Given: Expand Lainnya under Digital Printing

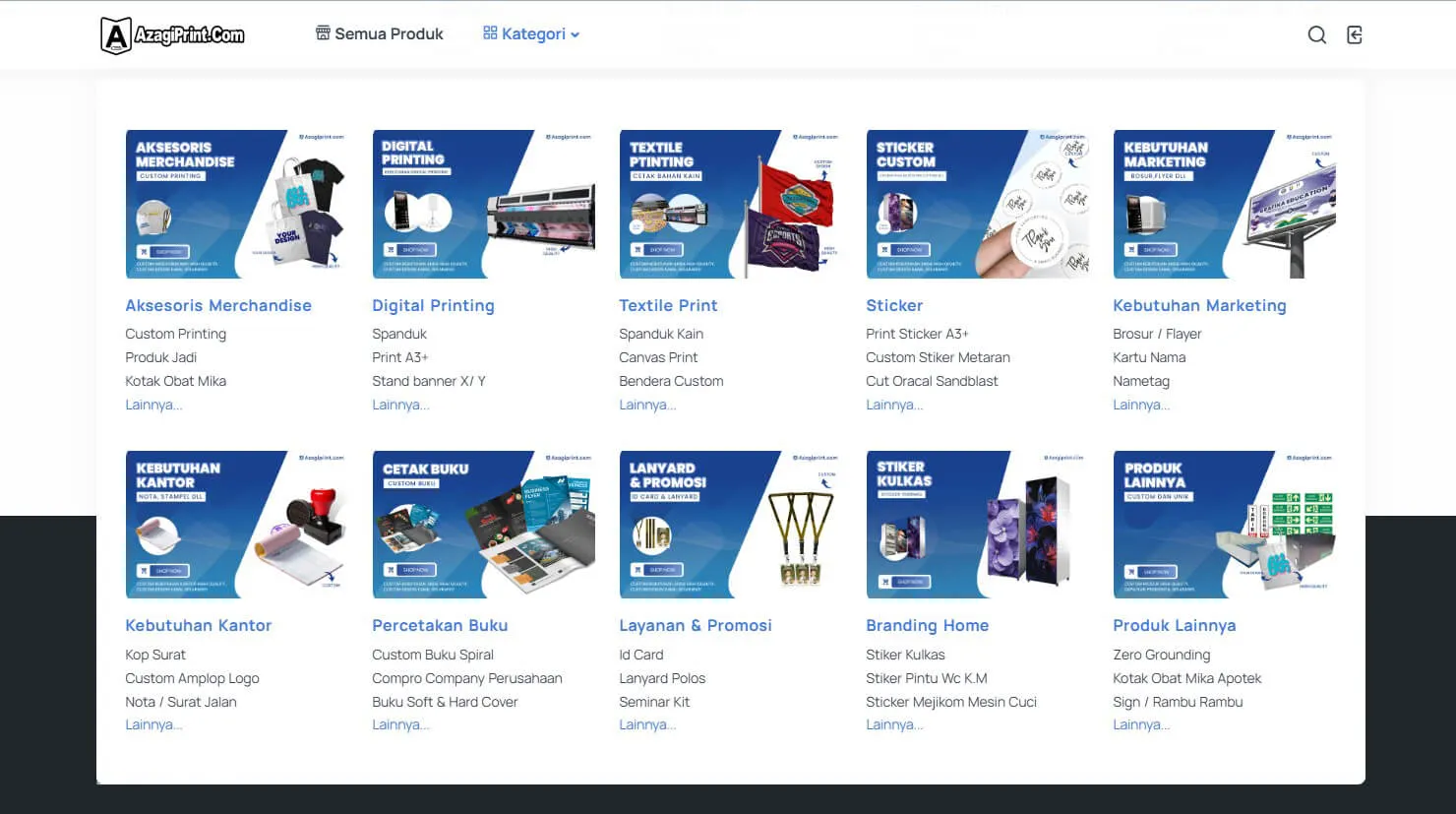Looking at the screenshot, I should point(400,405).
